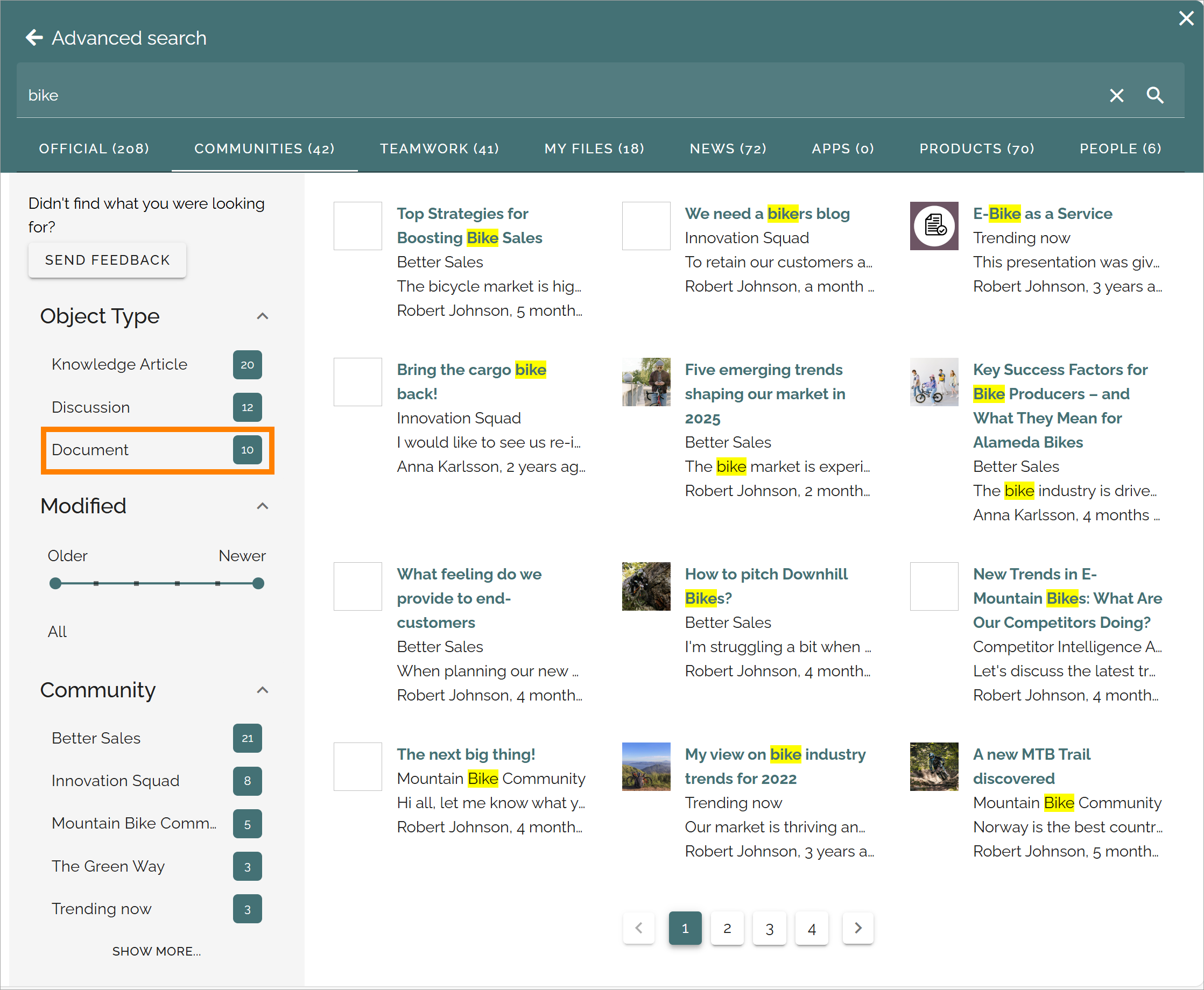Viewport: 1204px width, 990px height.
Task: Filter by Trending now community
Action: (157, 909)
